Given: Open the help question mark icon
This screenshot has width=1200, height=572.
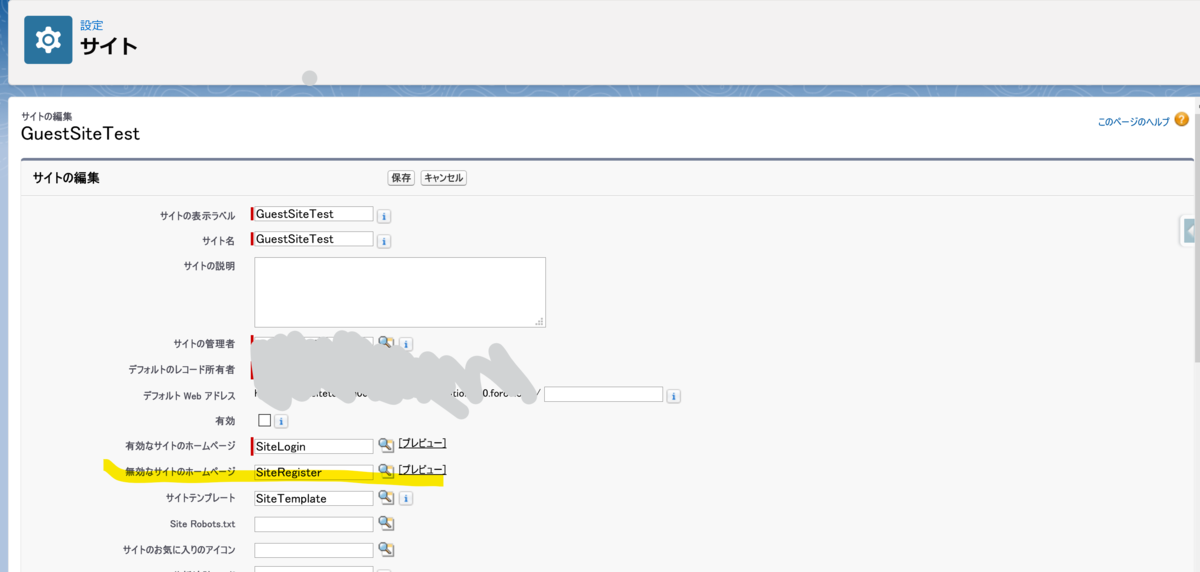Looking at the screenshot, I should click(x=1182, y=120).
